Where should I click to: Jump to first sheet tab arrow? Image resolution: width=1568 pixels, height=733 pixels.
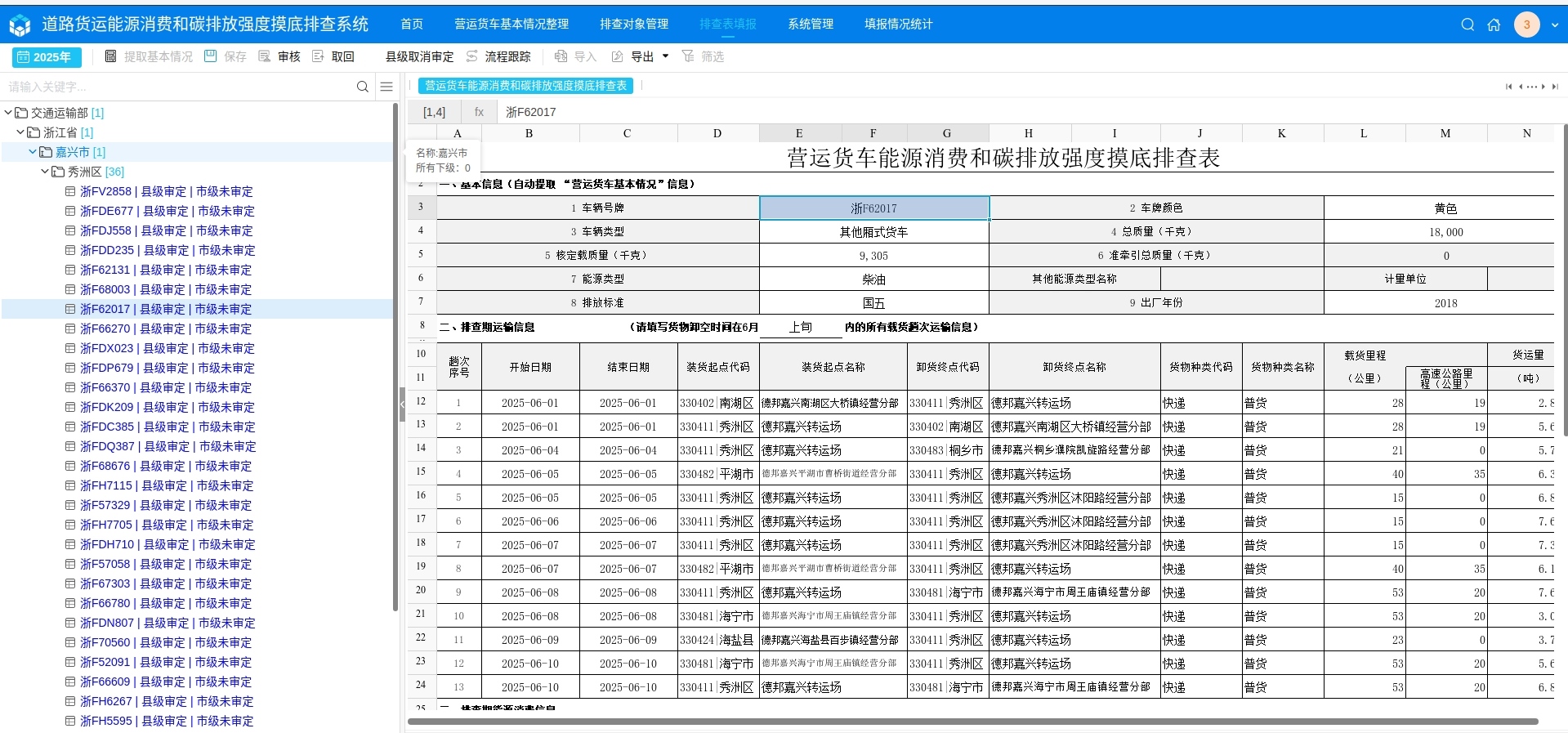pyautogui.click(x=1508, y=87)
